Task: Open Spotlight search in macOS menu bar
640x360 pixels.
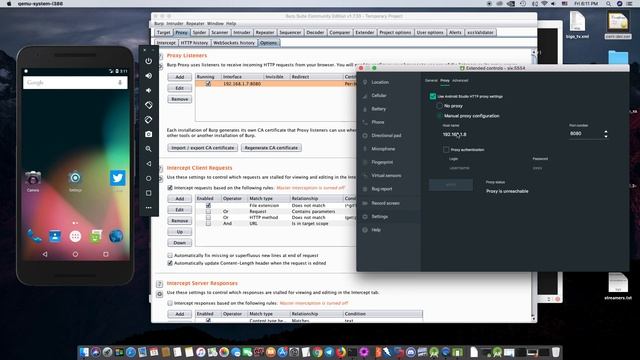Action: [609, 4]
